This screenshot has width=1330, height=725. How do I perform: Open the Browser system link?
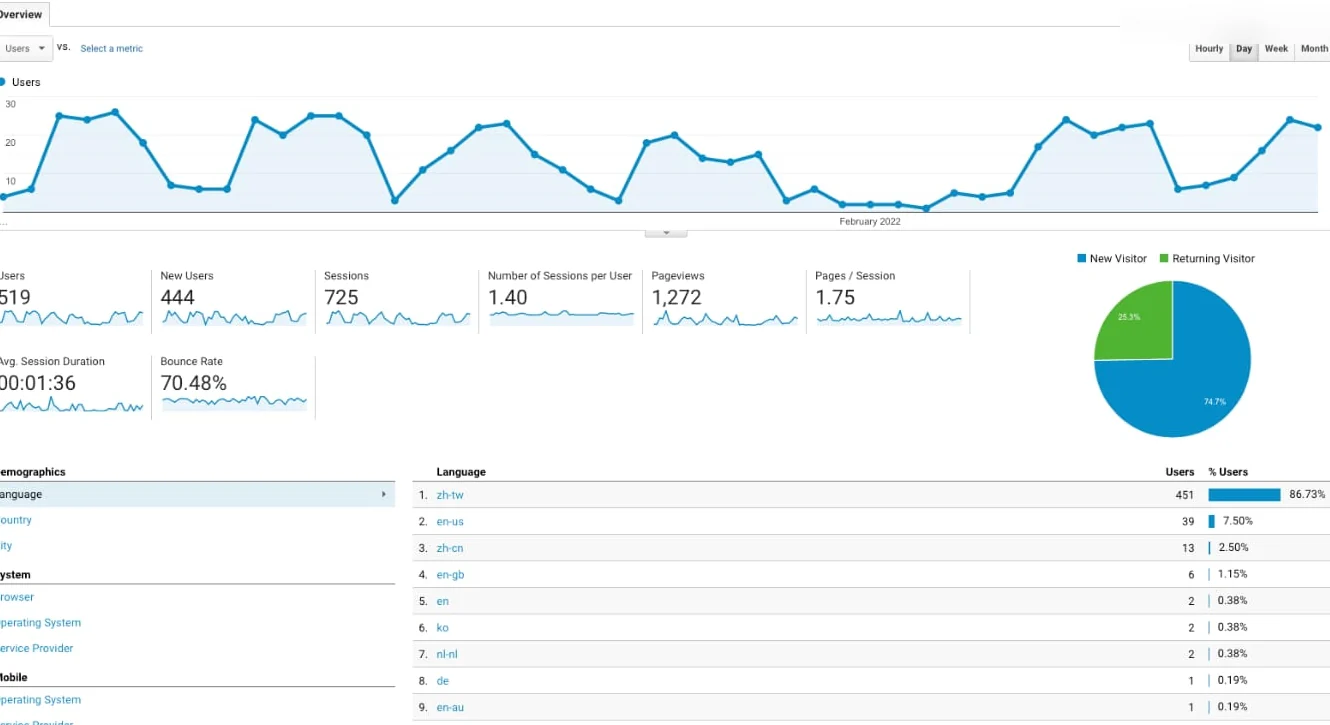tap(17, 597)
